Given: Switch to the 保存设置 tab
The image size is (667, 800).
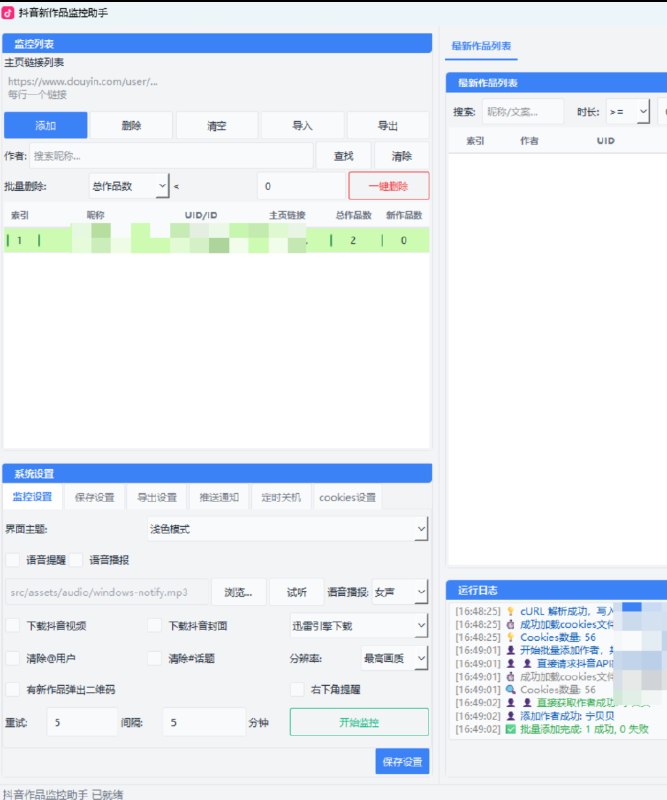Looking at the screenshot, I should point(94,497).
